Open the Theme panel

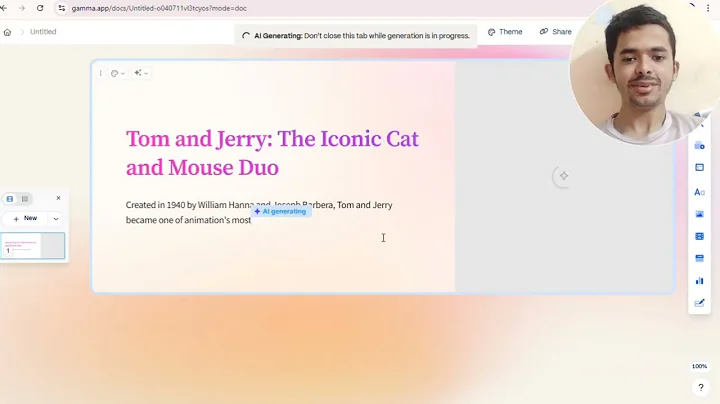pos(505,32)
